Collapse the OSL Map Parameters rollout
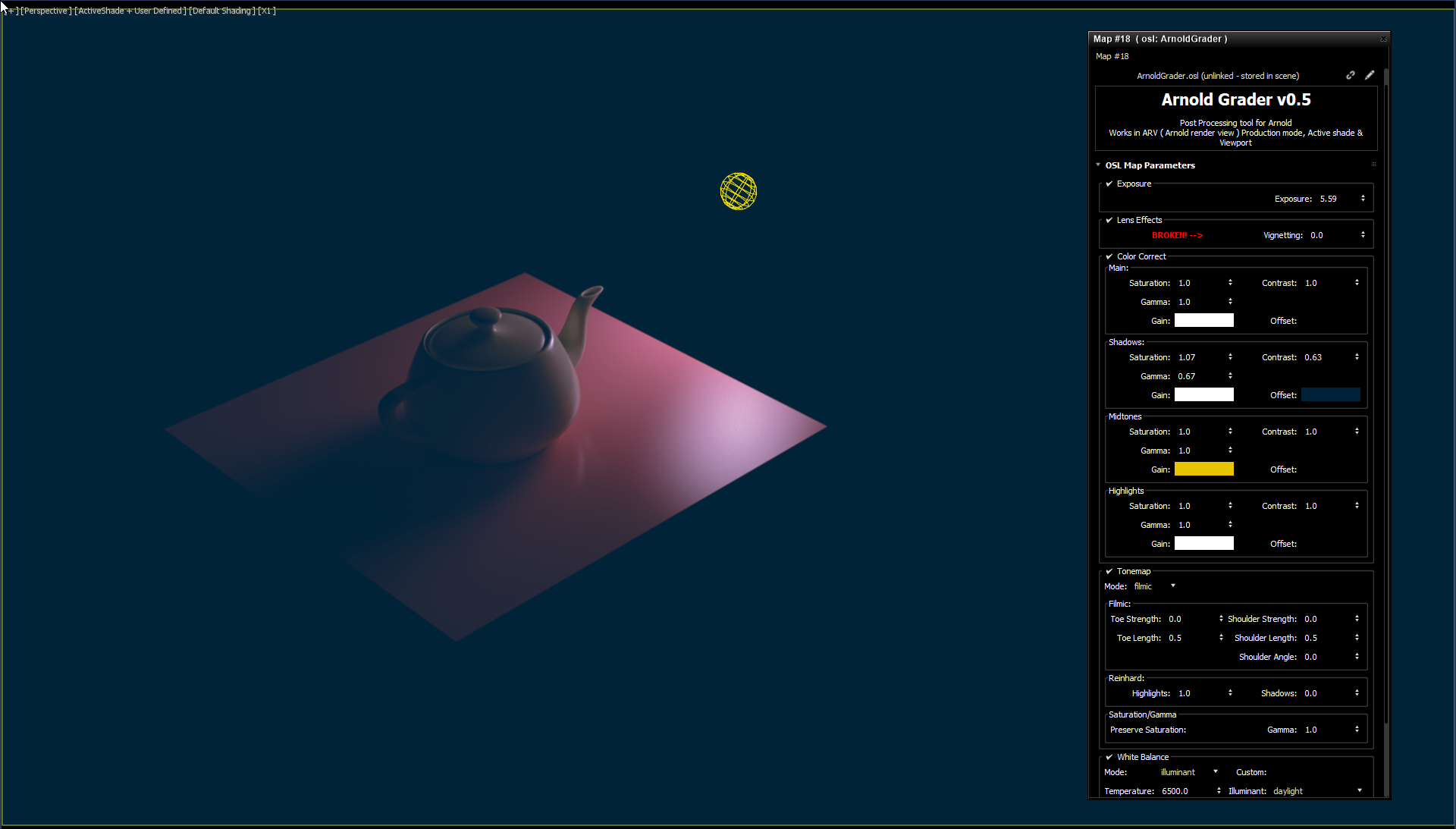Image resolution: width=1456 pixels, height=829 pixels. coord(1098,165)
